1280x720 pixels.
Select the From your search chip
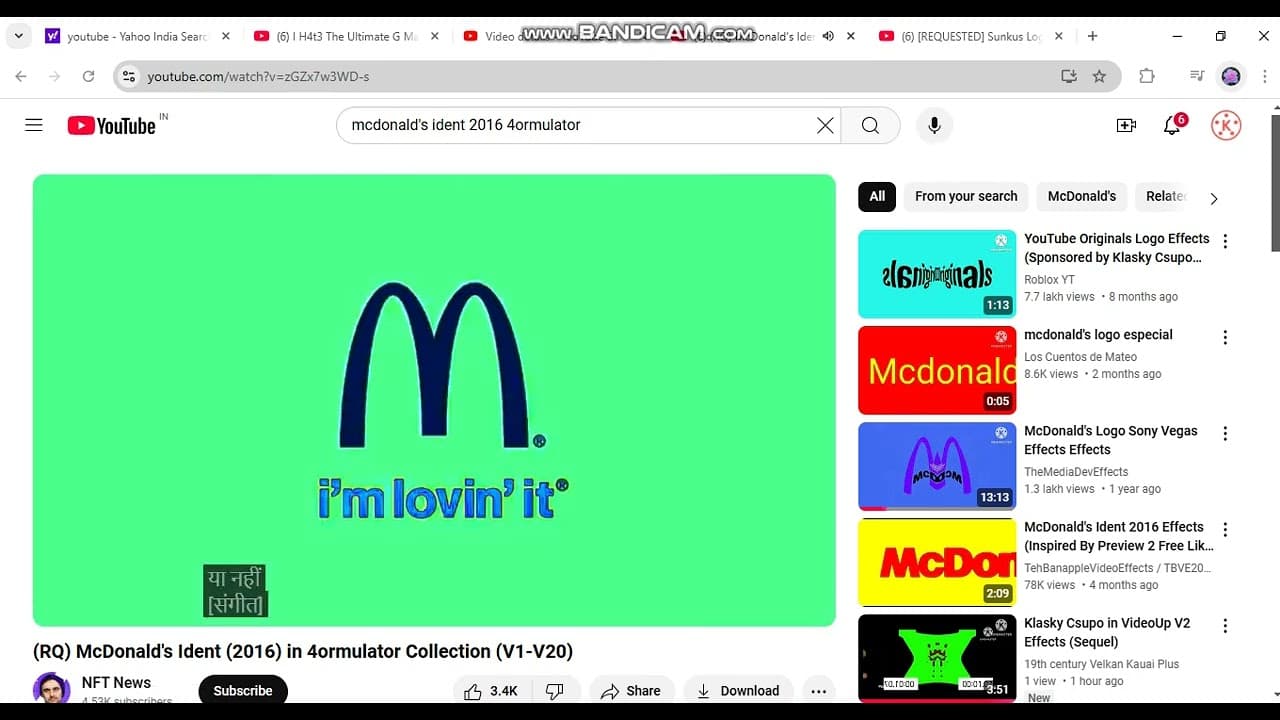[966, 196]
